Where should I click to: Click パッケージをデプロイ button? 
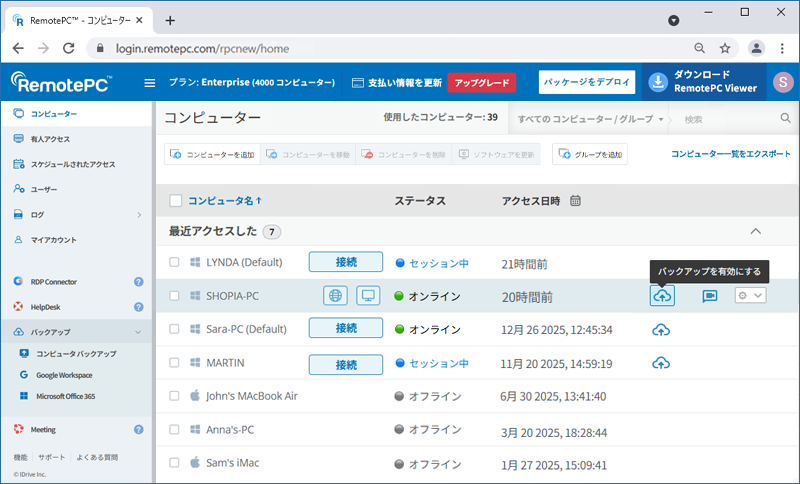point(587,82)
